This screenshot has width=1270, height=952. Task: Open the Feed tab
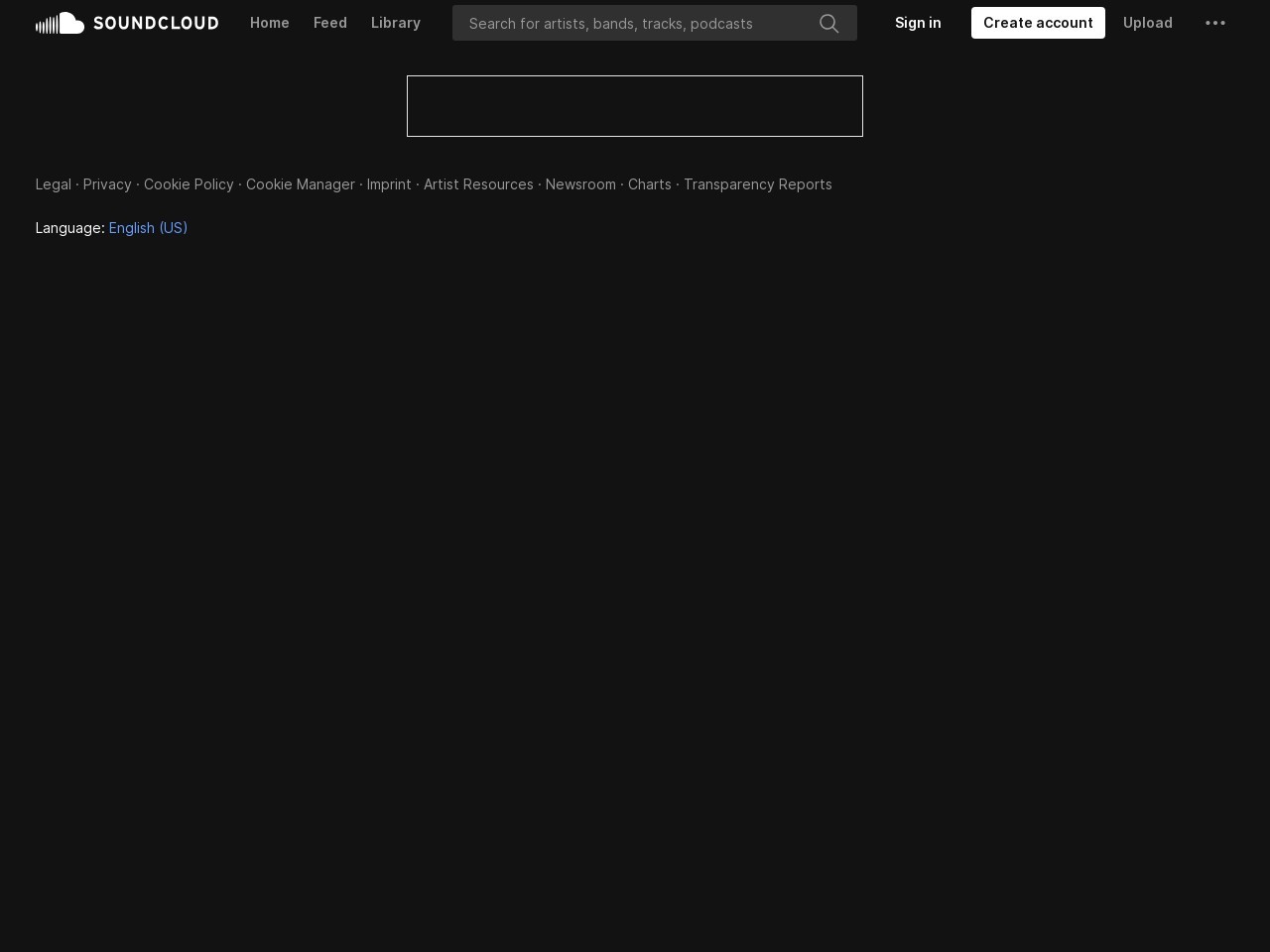[x=329, y=23]
